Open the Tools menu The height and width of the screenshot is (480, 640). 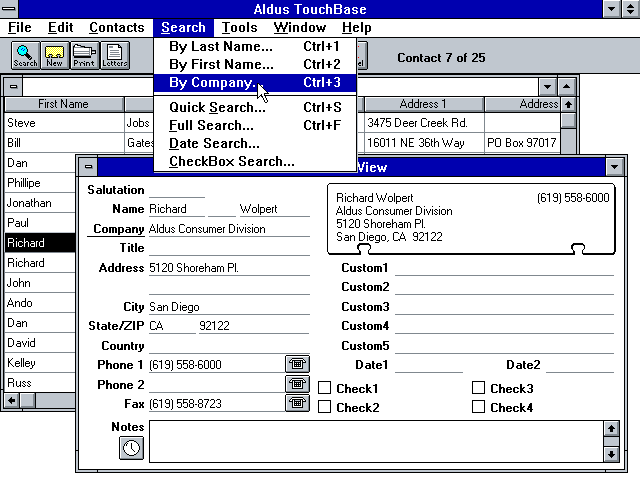240,27
